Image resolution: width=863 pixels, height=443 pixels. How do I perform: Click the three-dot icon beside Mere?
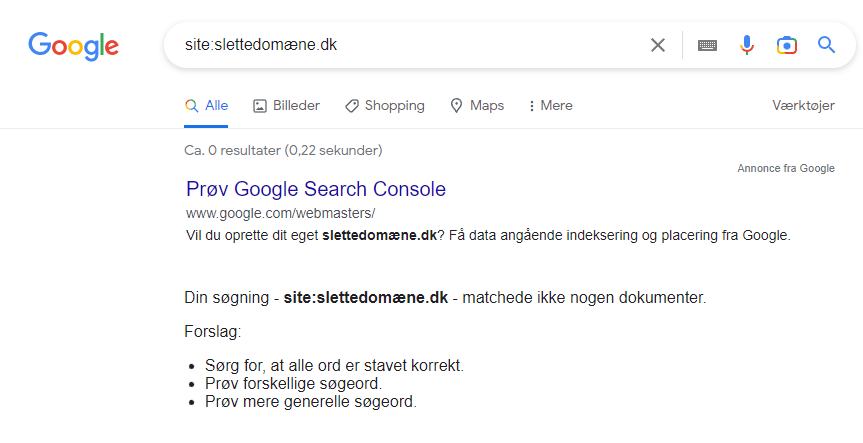tap(532, 106)
